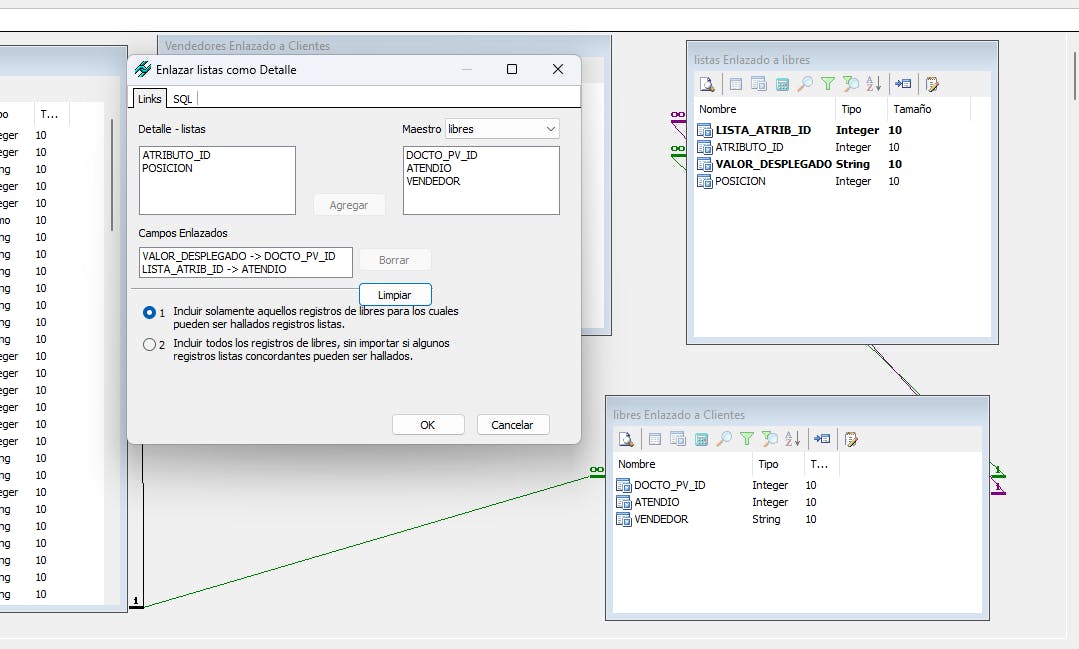Click the greyed Agregar button
This screenshot has width=1079, height=649.
click(349, 205)
